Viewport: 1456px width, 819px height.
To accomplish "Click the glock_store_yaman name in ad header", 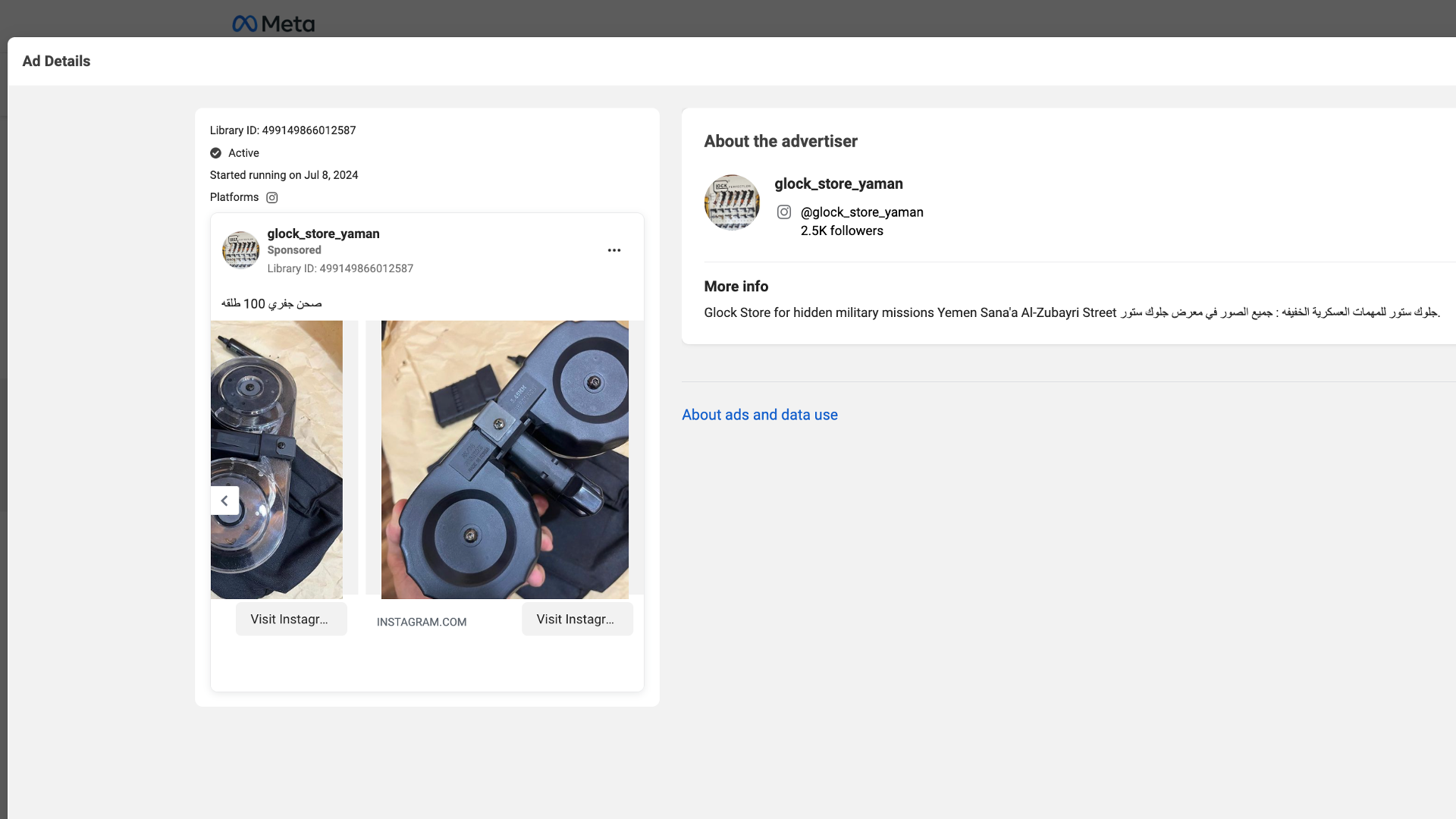I will coord(323,234).
